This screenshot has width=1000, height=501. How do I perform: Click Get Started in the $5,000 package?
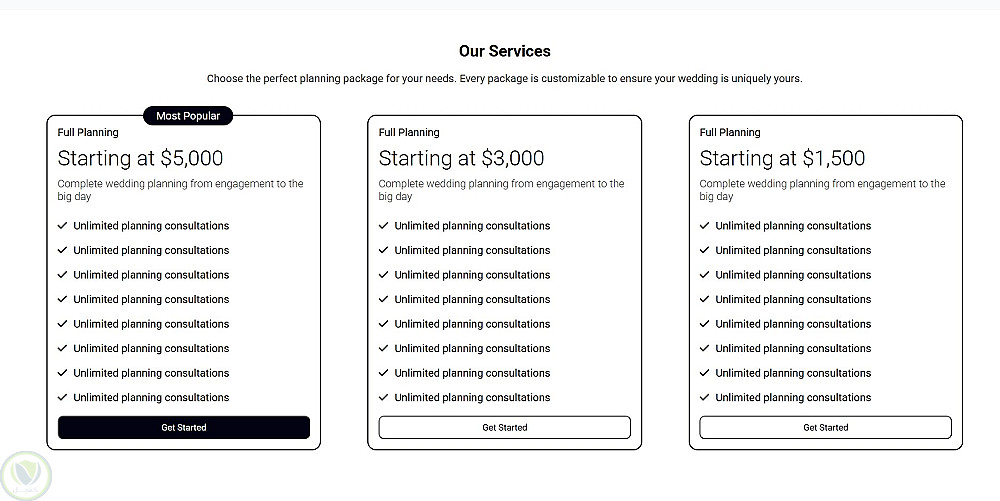point(184,428)
